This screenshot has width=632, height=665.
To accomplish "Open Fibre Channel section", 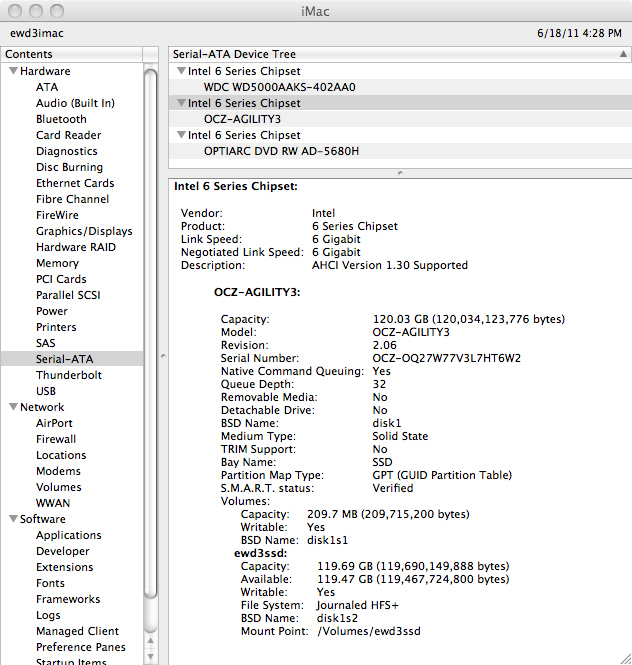I will (72, 199).
